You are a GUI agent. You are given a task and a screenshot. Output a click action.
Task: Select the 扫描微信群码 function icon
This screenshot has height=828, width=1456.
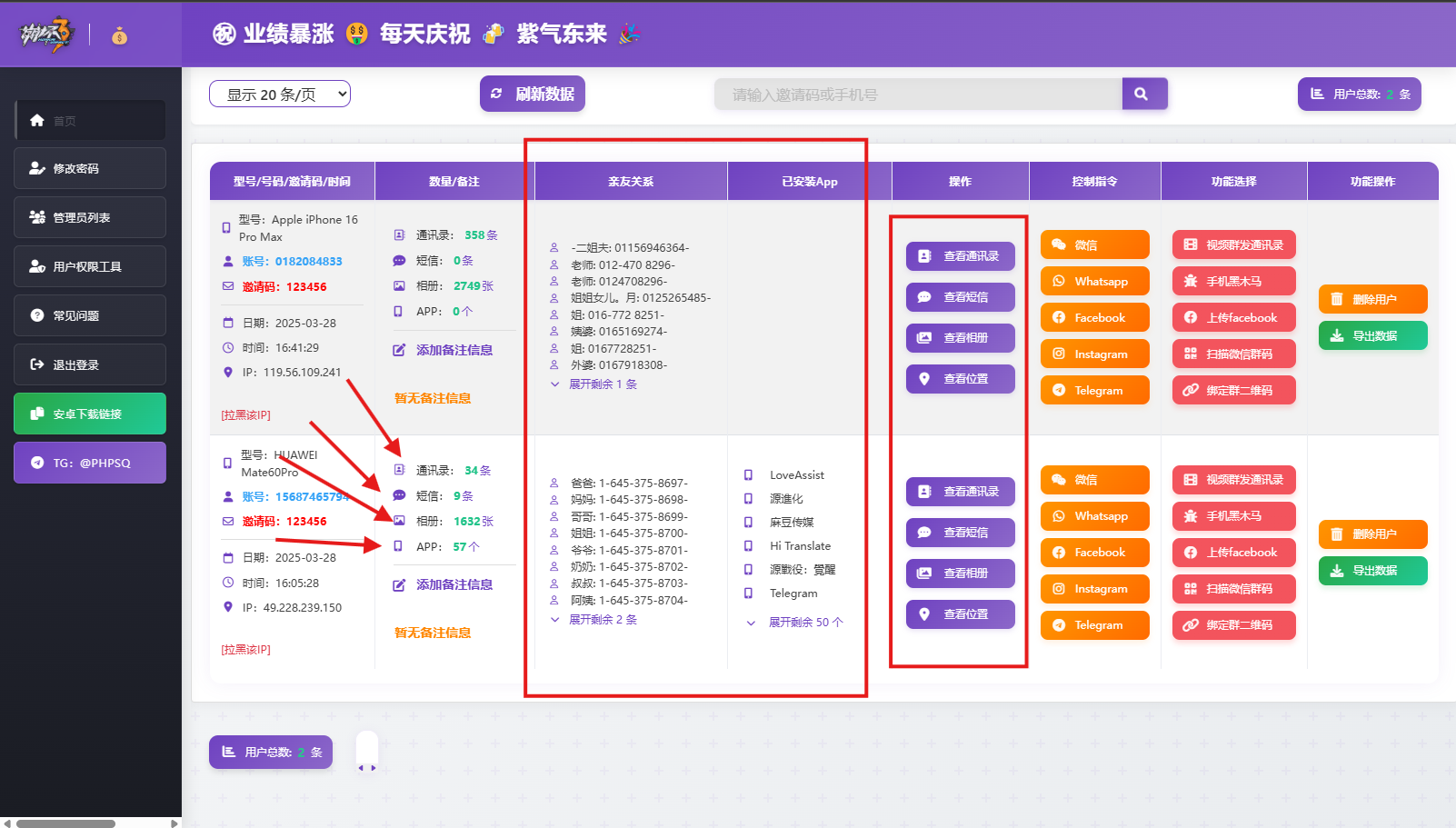pos(1233,354)
